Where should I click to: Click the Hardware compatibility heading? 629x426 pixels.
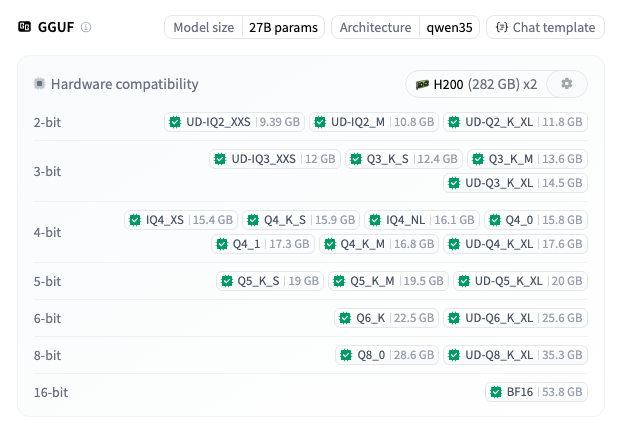click(x=125, y=84)
